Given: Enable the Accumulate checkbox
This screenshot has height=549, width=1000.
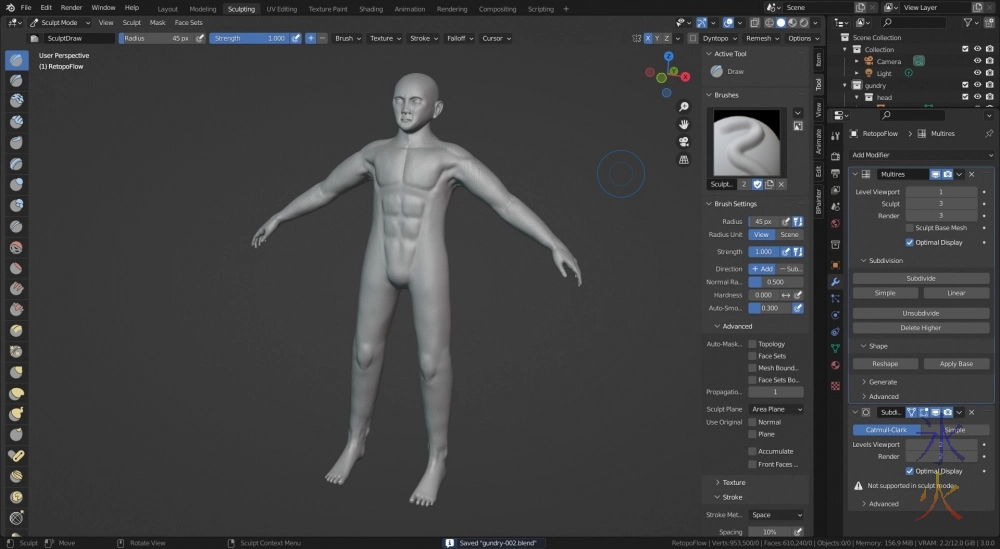Looking at the screenshot, I should pos(753,451).
